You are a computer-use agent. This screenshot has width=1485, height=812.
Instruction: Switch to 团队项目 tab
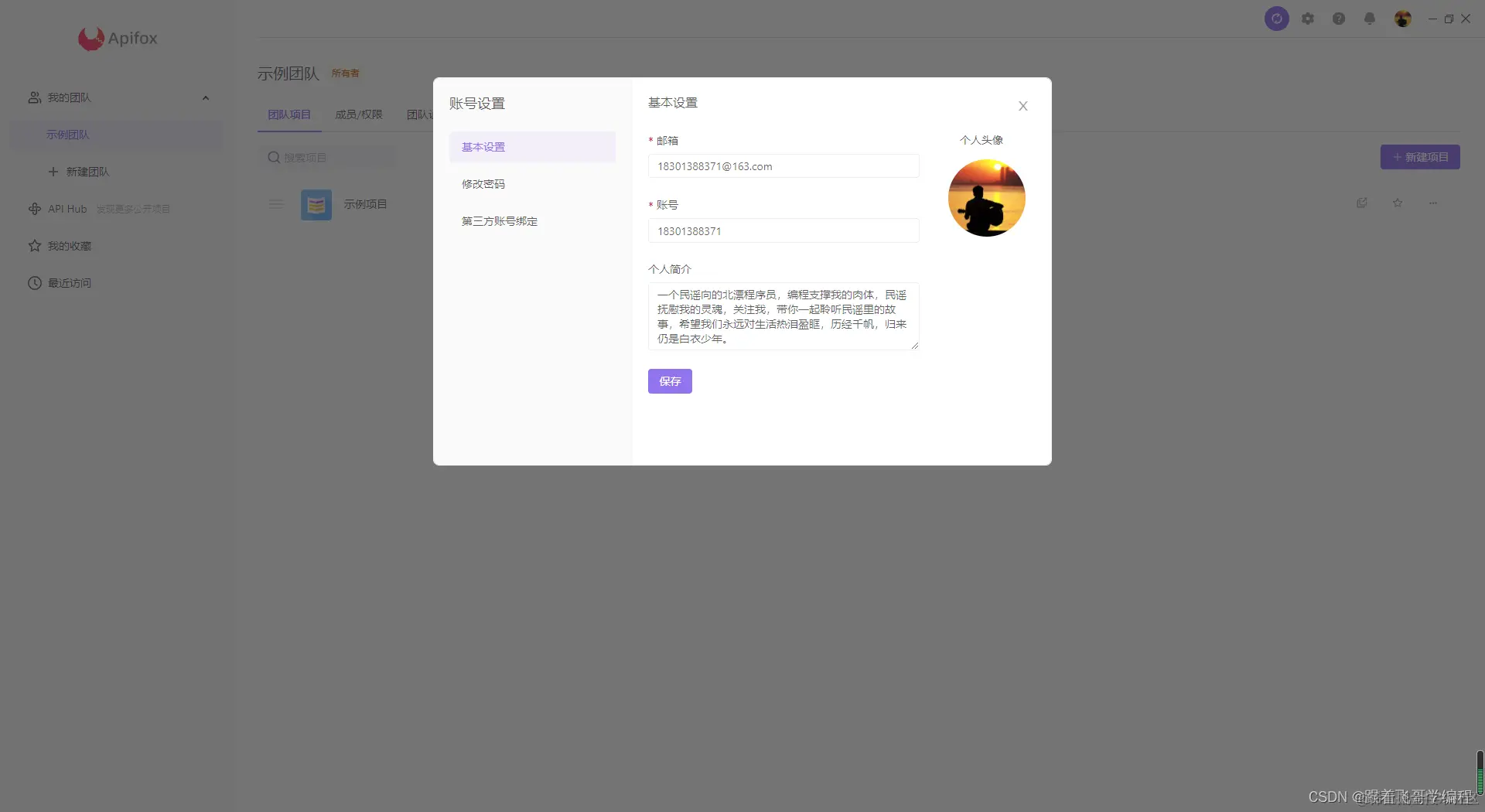tap(289, 114)
